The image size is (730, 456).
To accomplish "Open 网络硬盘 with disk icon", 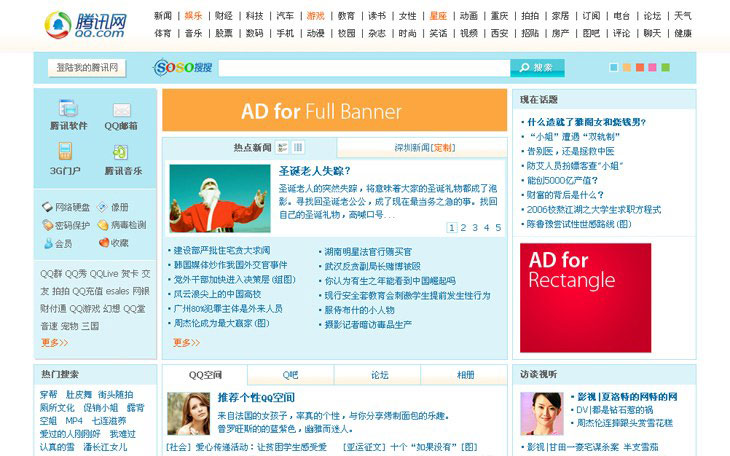I will tap(66, 207).
